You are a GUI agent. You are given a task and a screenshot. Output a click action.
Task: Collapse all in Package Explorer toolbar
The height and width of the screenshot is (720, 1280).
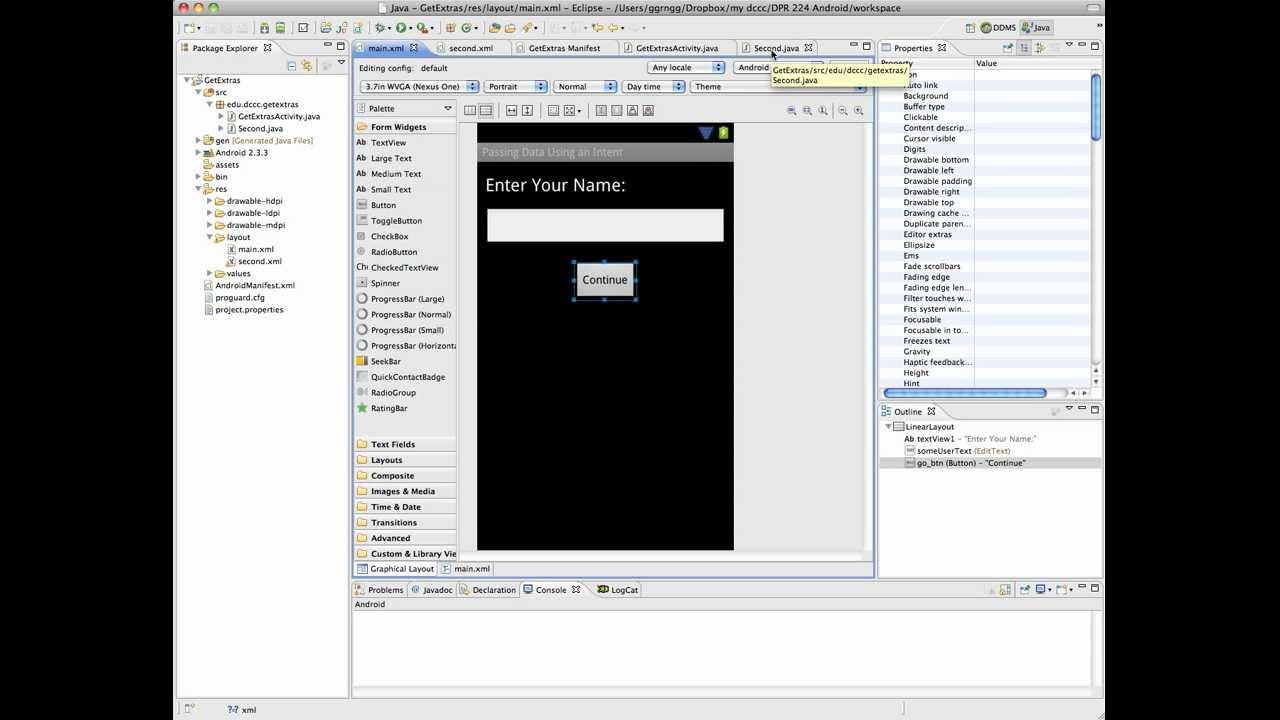click(292, 66)
